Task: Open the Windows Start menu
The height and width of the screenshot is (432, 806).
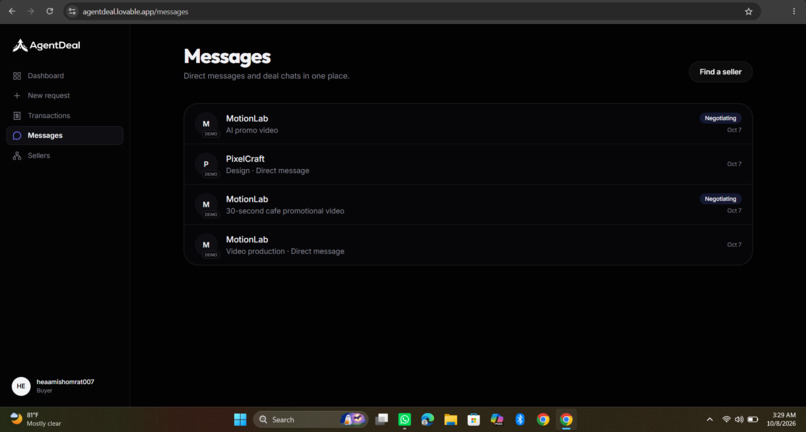Action: (x=240, y=420)
